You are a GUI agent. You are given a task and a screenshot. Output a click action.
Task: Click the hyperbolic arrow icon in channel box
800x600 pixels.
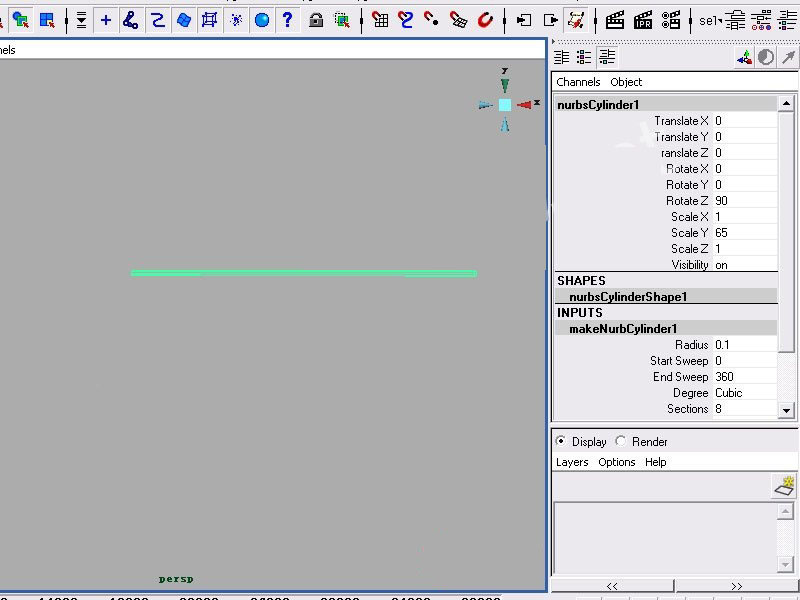(x=788, y=58)
